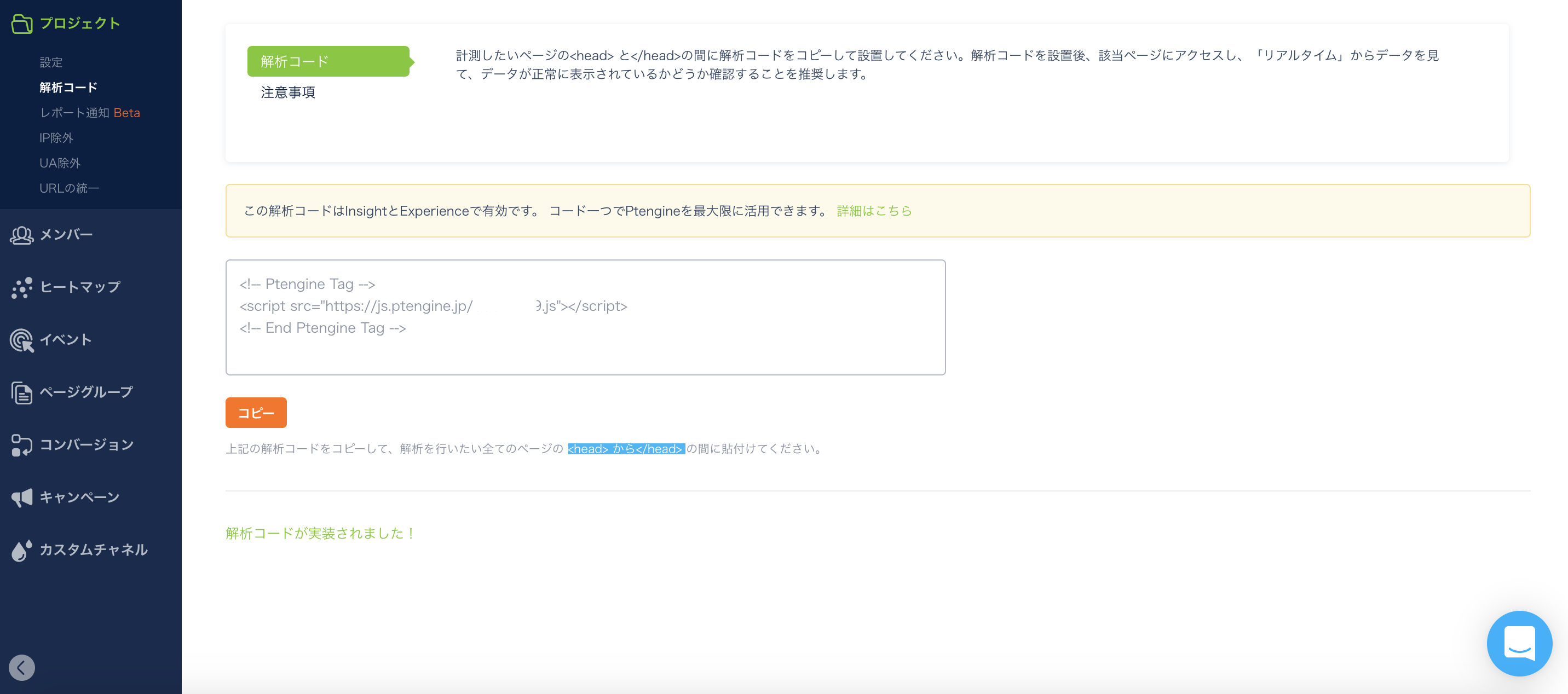Click the script src js.ptengine.jp line

433,306
